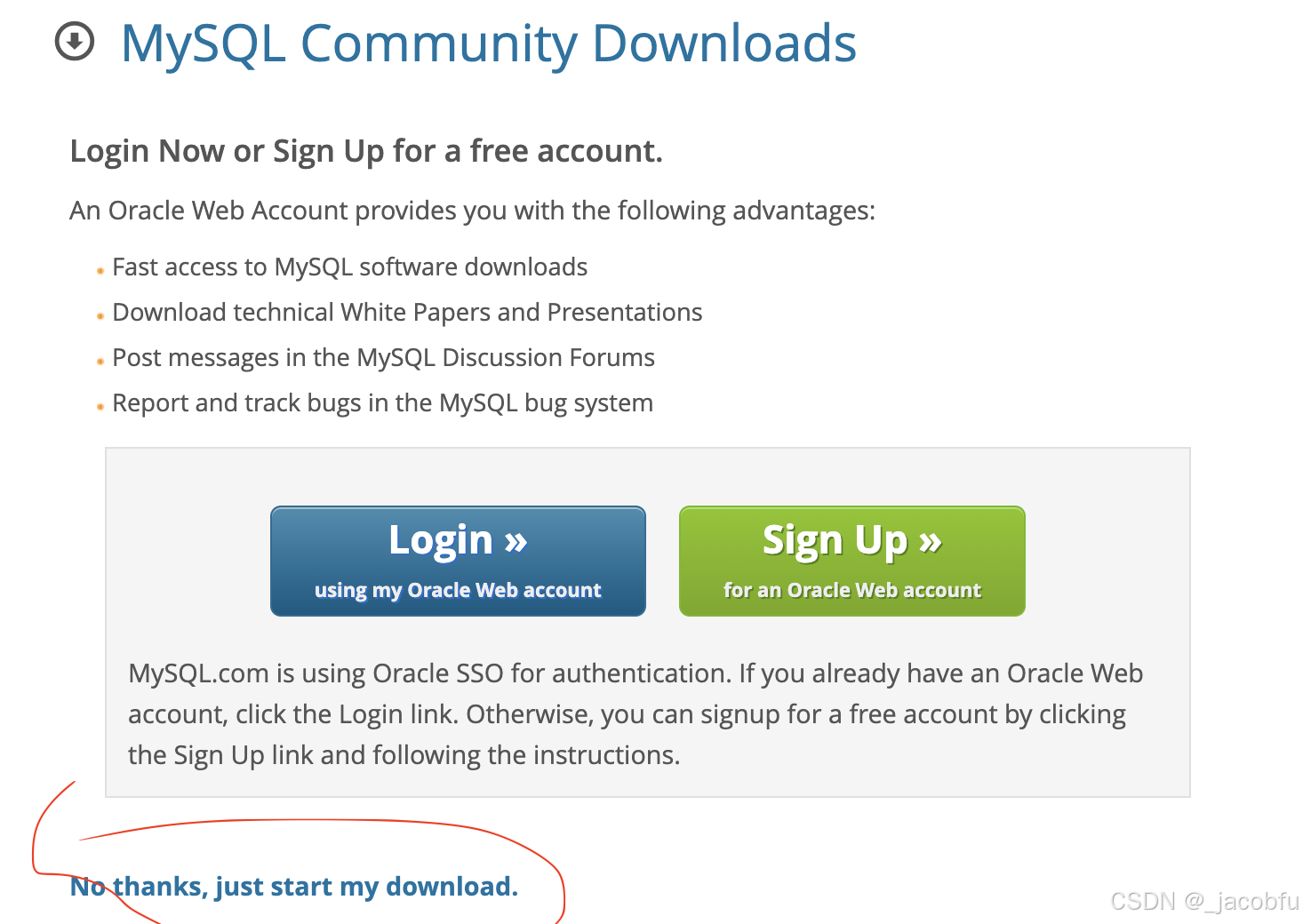1303x924 pixels.
Task: Click the orange bullet beside "Fast access to MySQL software downloads"
Action: coord(100,271)
